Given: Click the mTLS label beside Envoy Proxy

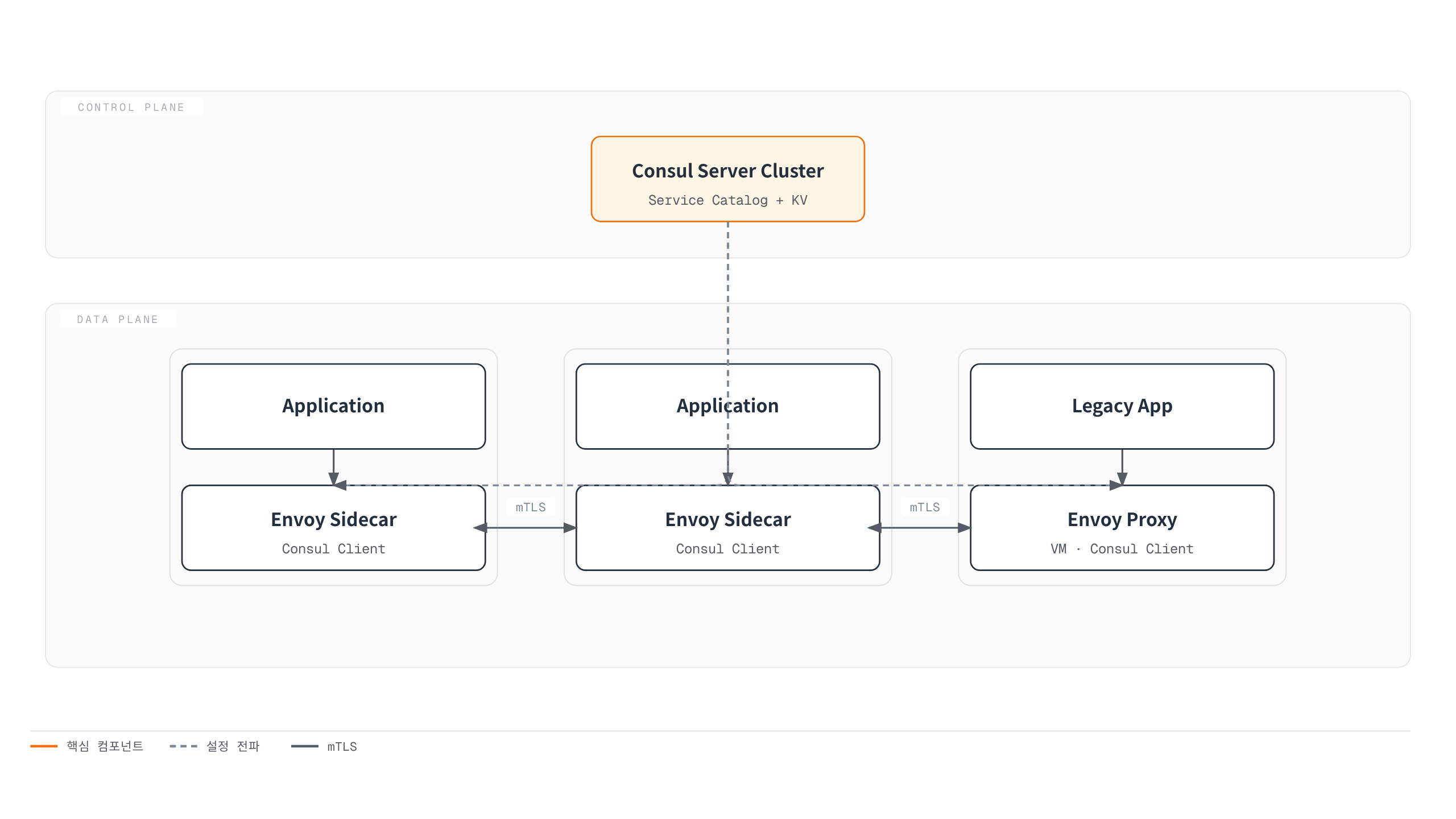Looking at the screenshot, I should coord(924,507).
